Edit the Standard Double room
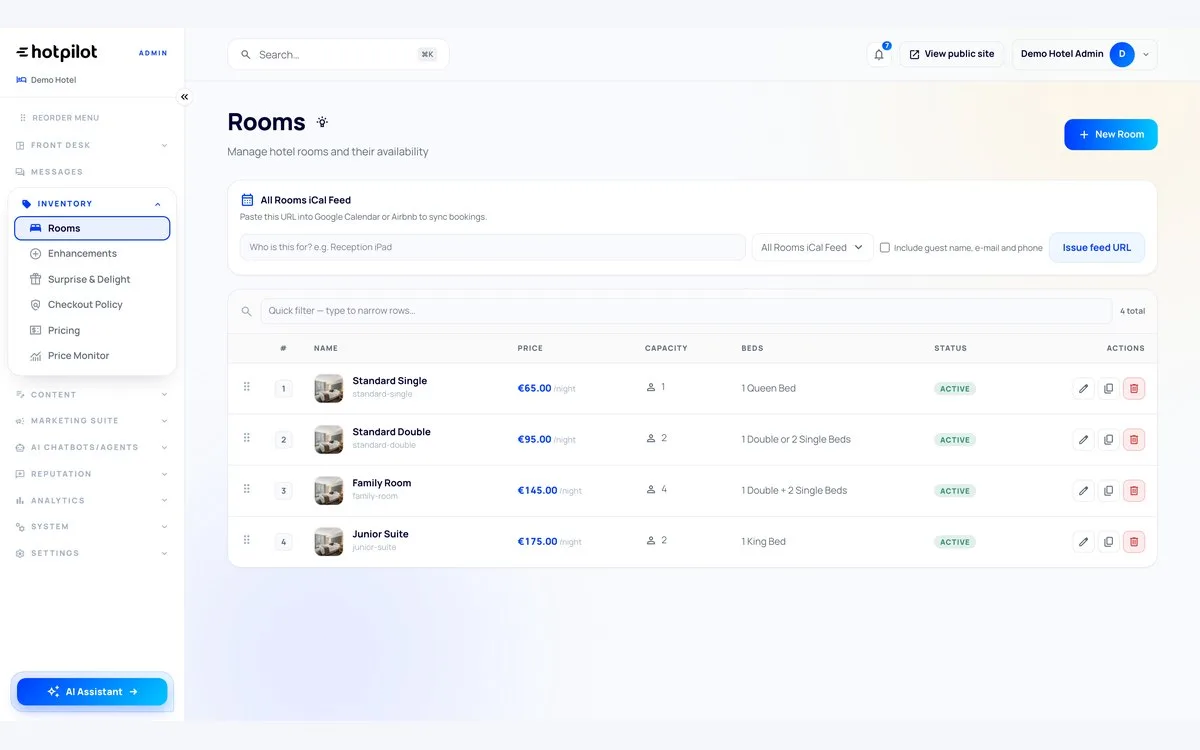The width and height of the screenshot is (1200, 750). point(1083,439)
